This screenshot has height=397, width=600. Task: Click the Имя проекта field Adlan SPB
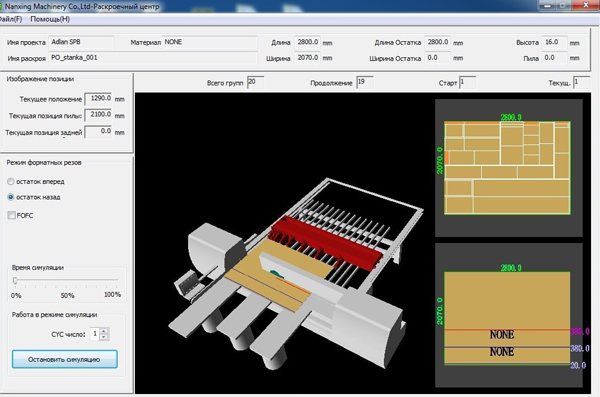point(81,42)
